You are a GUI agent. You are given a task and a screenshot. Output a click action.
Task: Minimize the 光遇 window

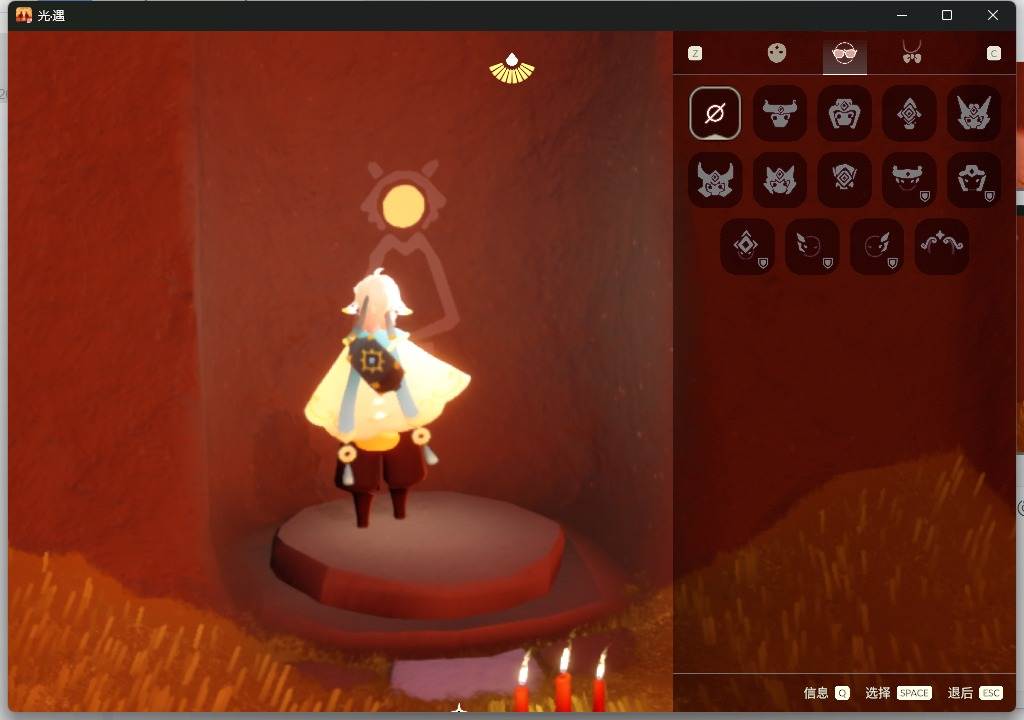(902, 15)
